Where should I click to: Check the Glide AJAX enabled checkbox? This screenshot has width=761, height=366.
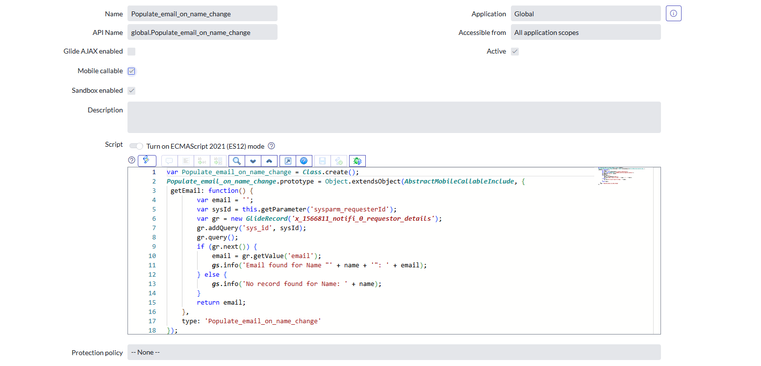coord(132,51)
